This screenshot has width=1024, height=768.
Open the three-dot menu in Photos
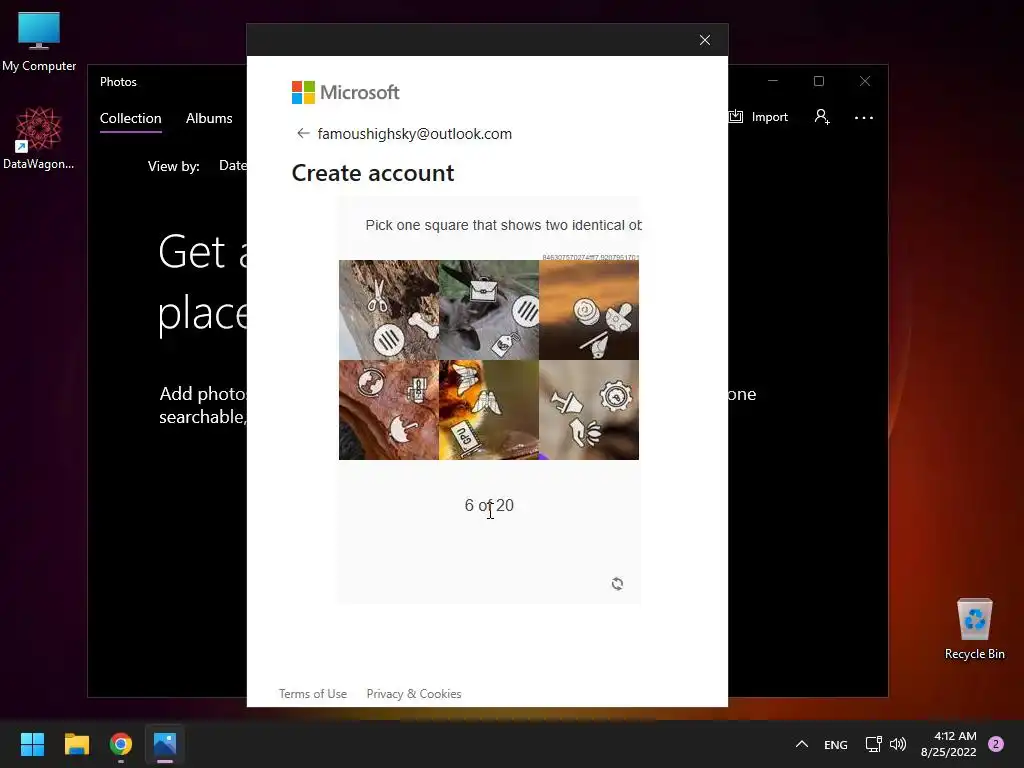(863, 118)
